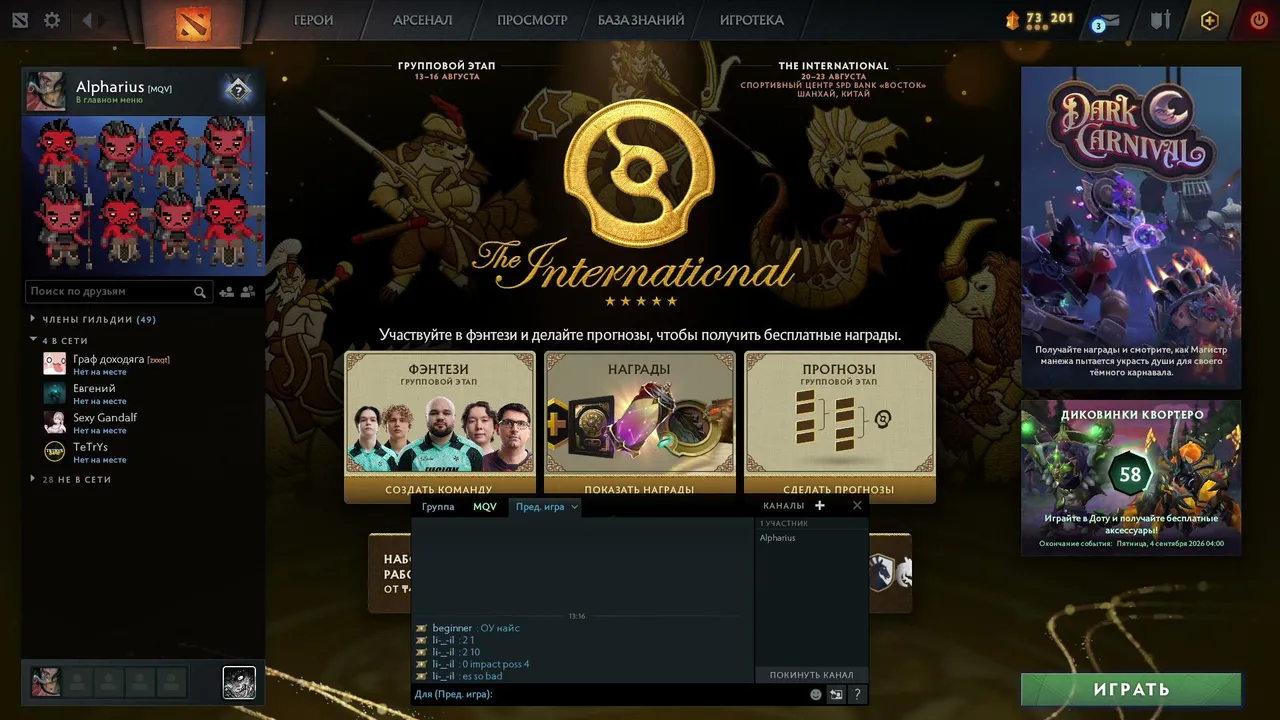Screen dimensions: 1280x720
Task: Open the ИГРОТЕКА menu
Action: point(752,20)
